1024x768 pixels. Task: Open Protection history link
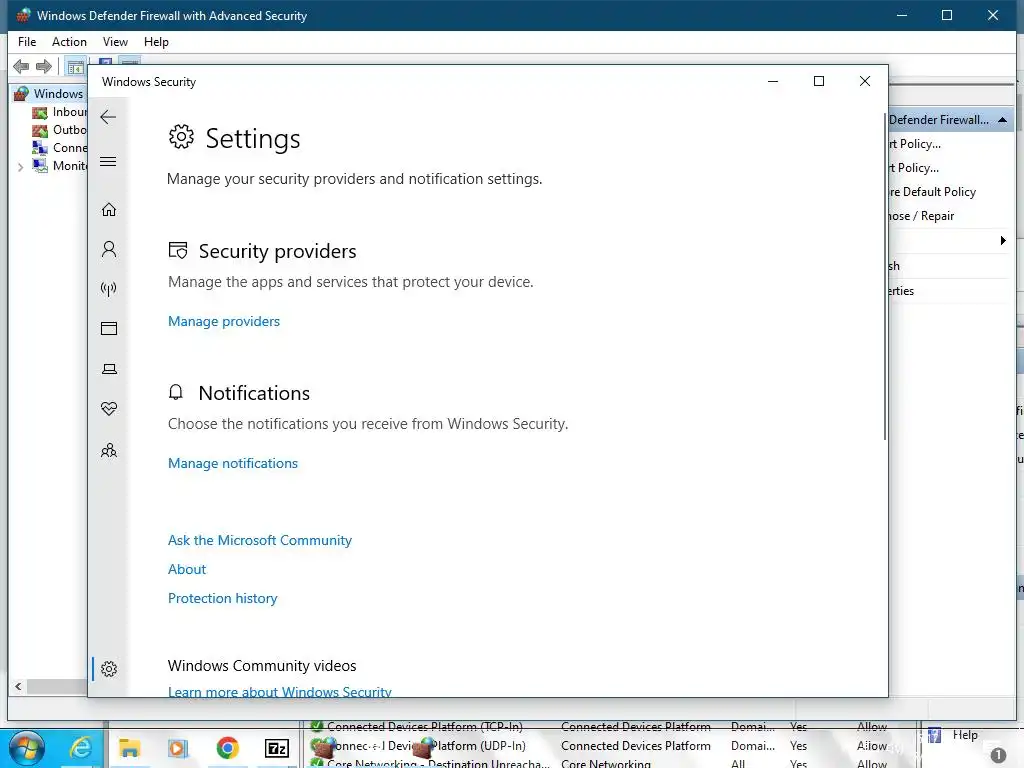coord(223,598)
